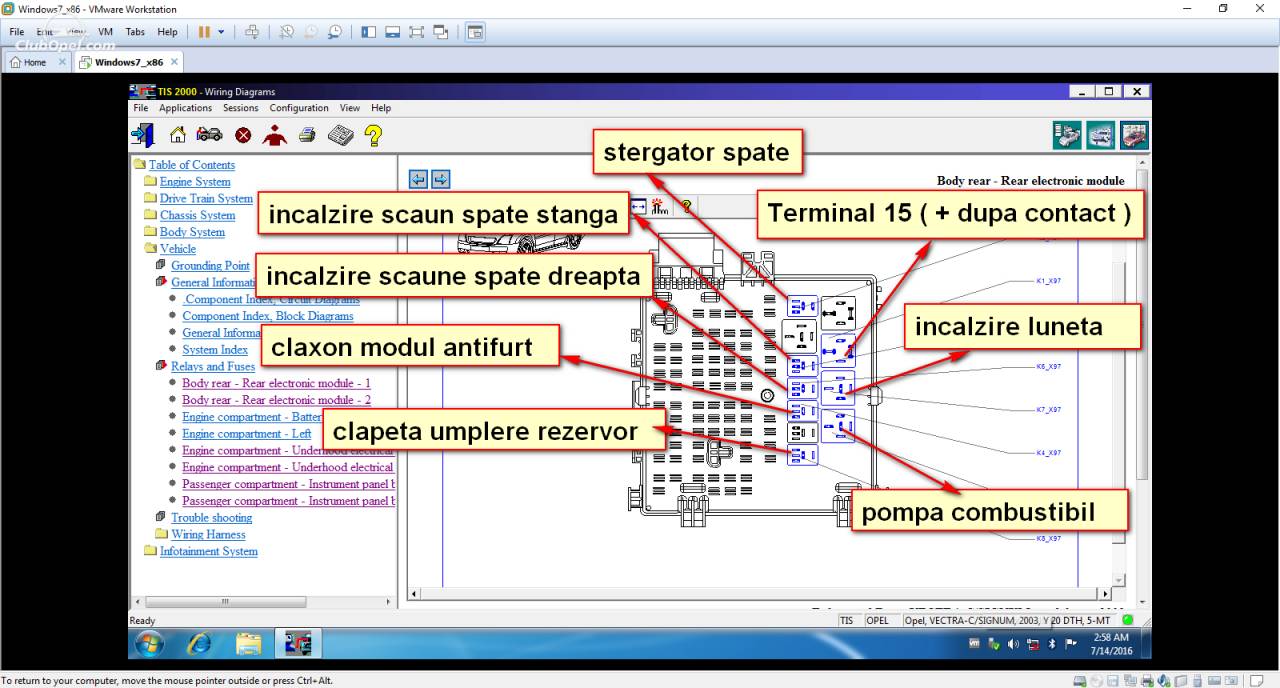The image size is (1280, 688).
Task: Open System Index link
Action: 215,350
